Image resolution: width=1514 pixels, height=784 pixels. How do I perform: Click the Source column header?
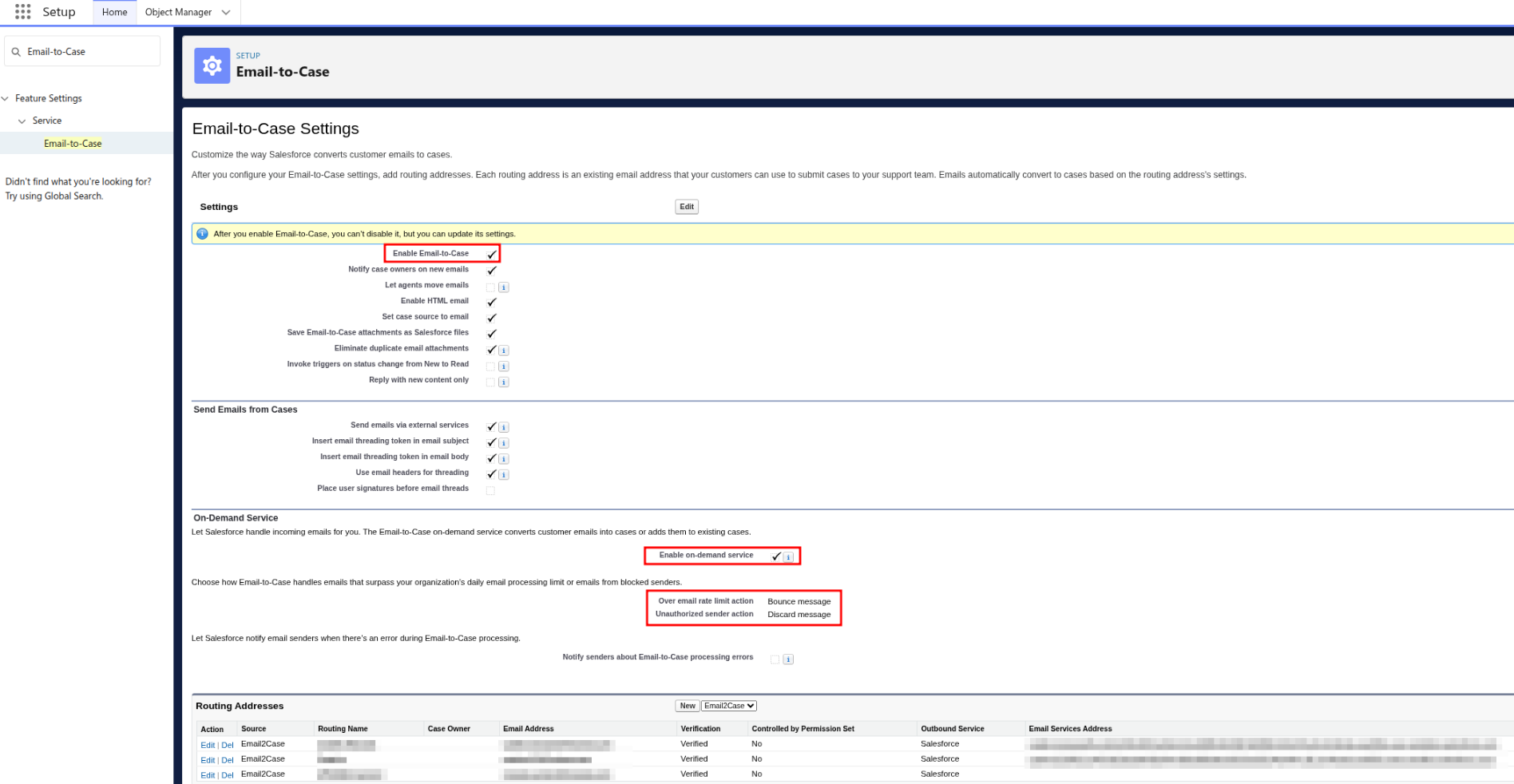tap(254, 729)
